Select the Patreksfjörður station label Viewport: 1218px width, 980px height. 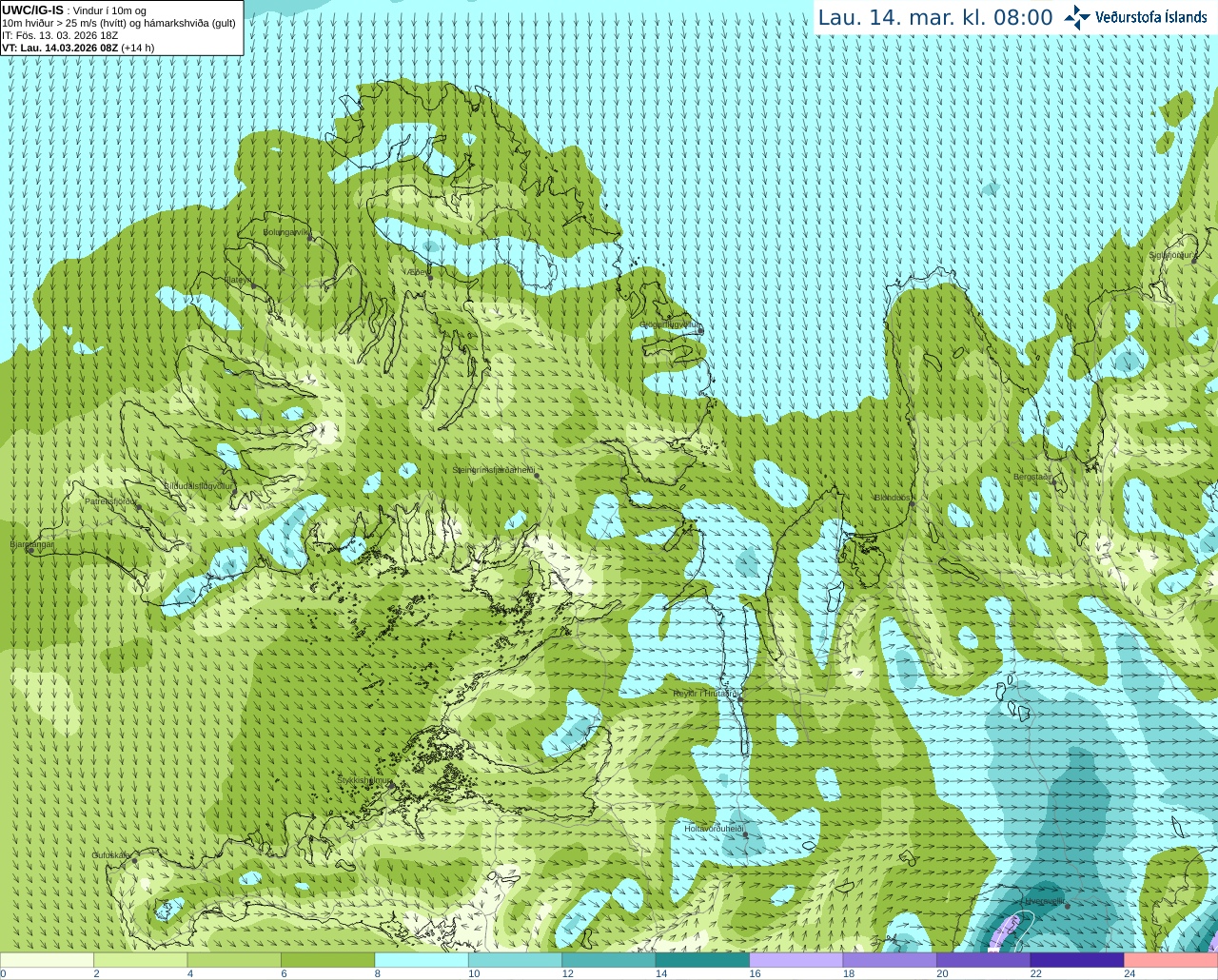click(x=110, y=500)
